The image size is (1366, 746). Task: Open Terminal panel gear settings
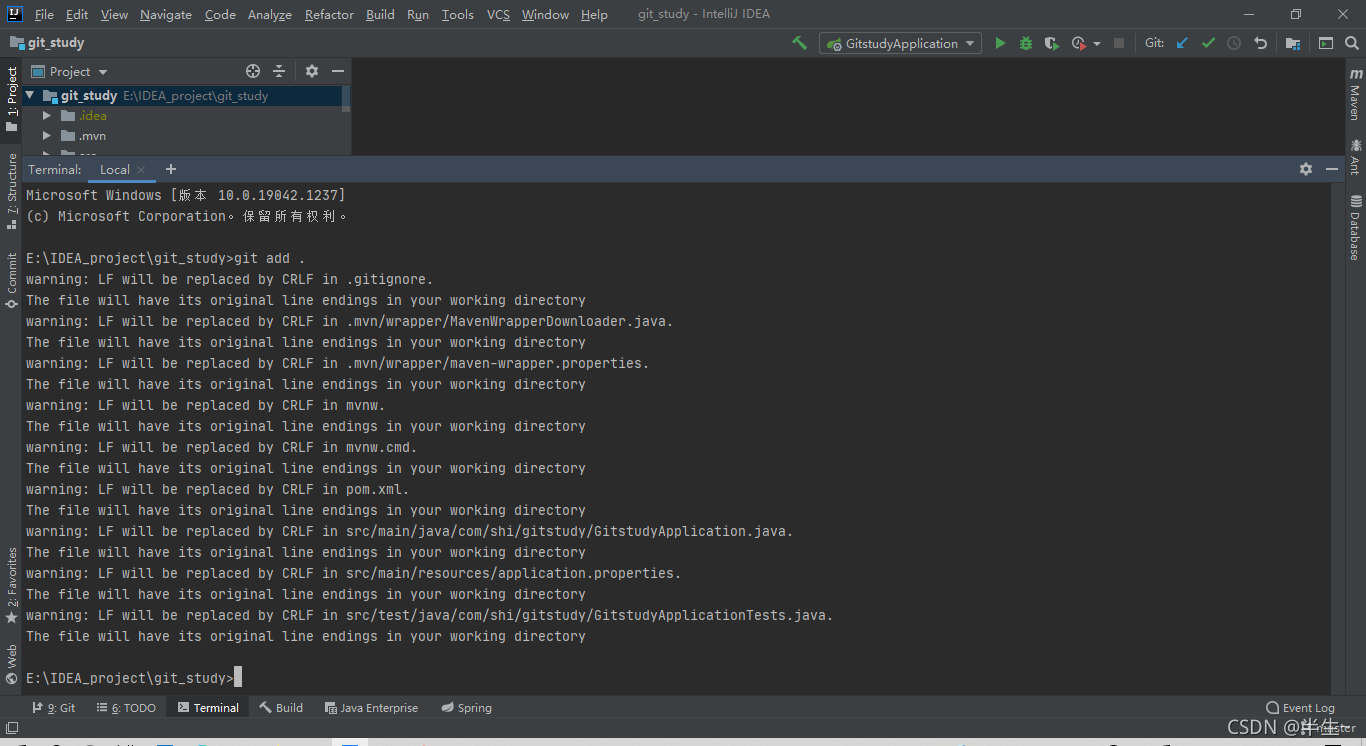1306,169
